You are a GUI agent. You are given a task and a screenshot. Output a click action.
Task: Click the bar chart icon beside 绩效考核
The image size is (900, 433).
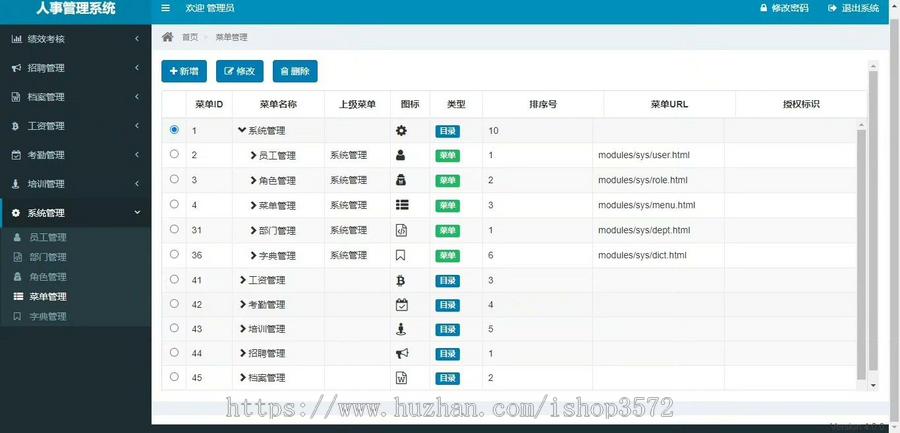(x=16, y=39)
